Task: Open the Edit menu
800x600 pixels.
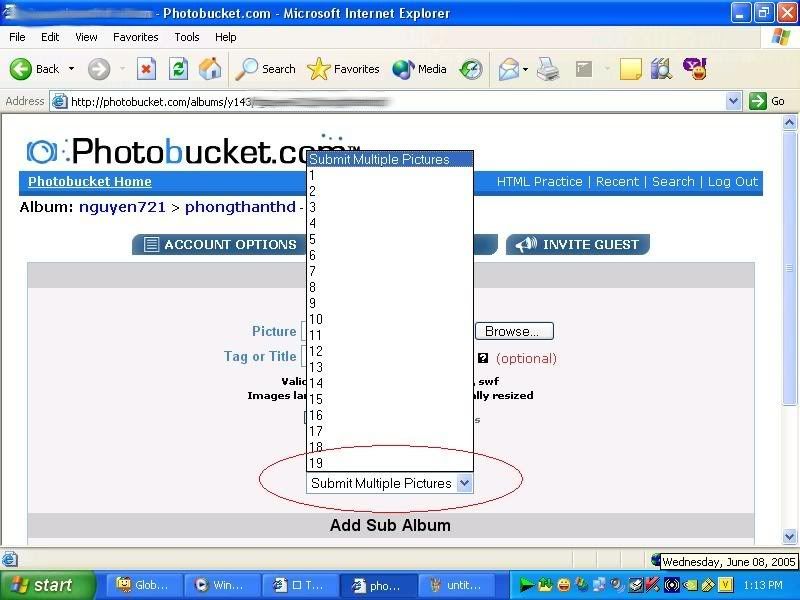Action: pos(50,37)
